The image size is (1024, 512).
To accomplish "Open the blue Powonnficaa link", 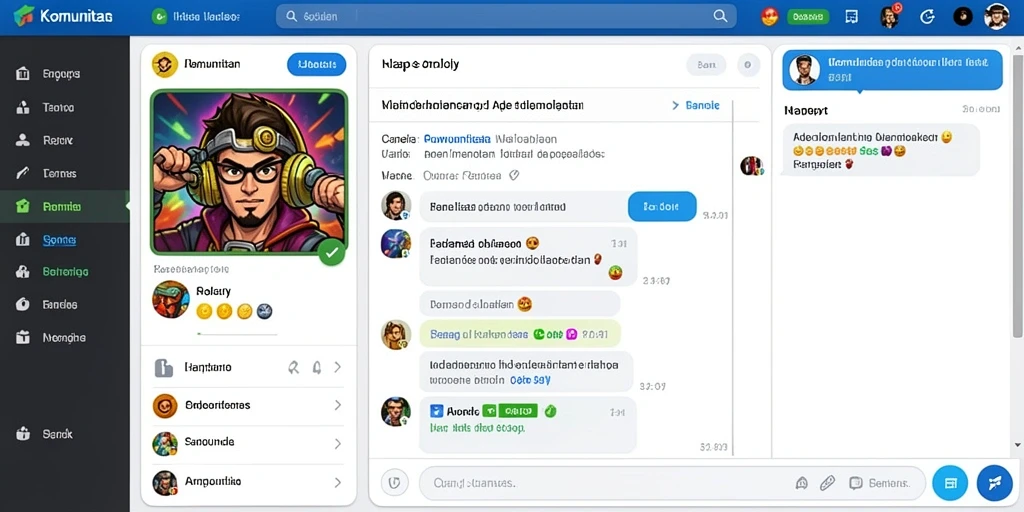I will (x=457, y=139).
